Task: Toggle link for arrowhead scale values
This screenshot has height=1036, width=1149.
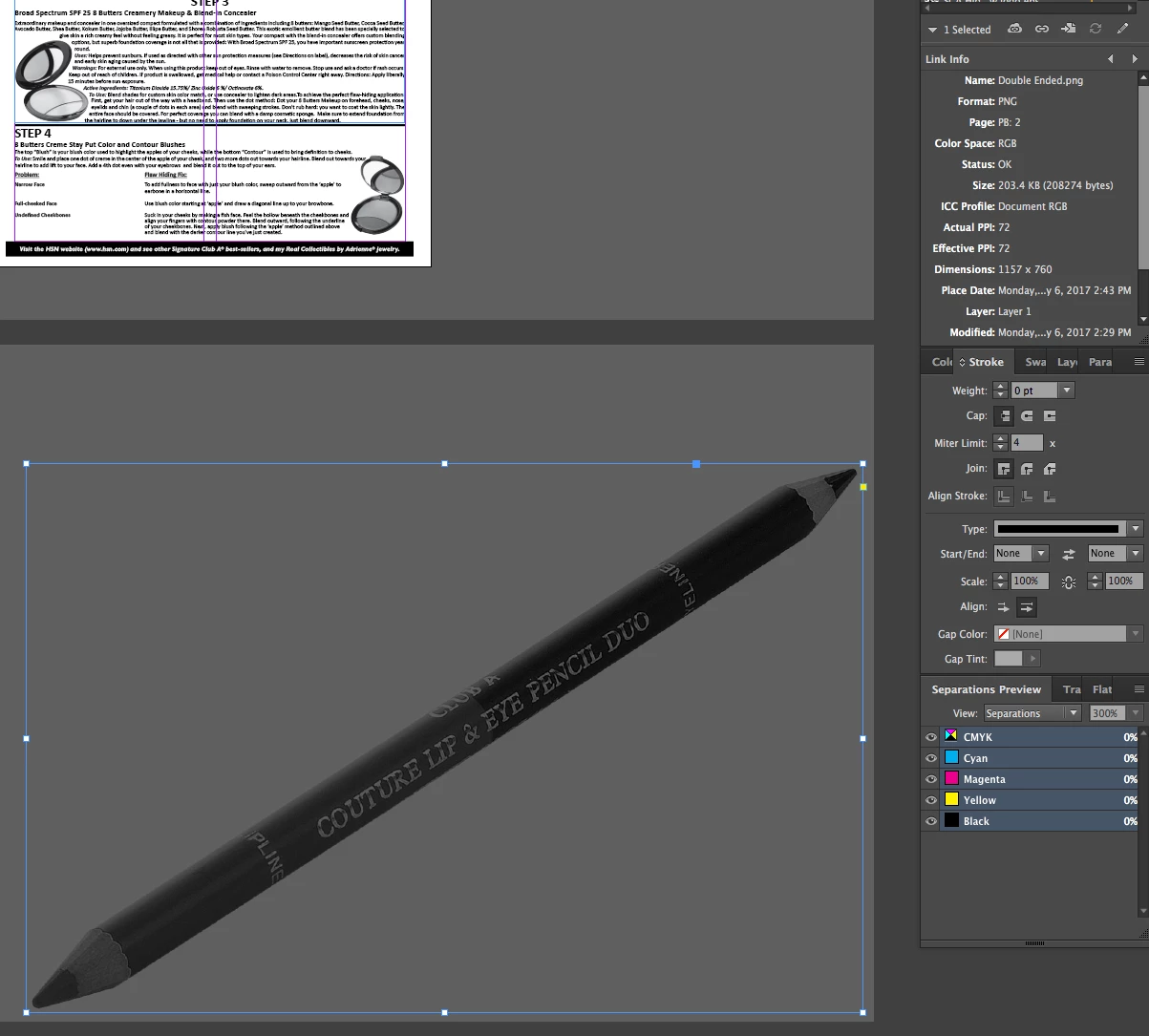Action: click(1069, 581)
